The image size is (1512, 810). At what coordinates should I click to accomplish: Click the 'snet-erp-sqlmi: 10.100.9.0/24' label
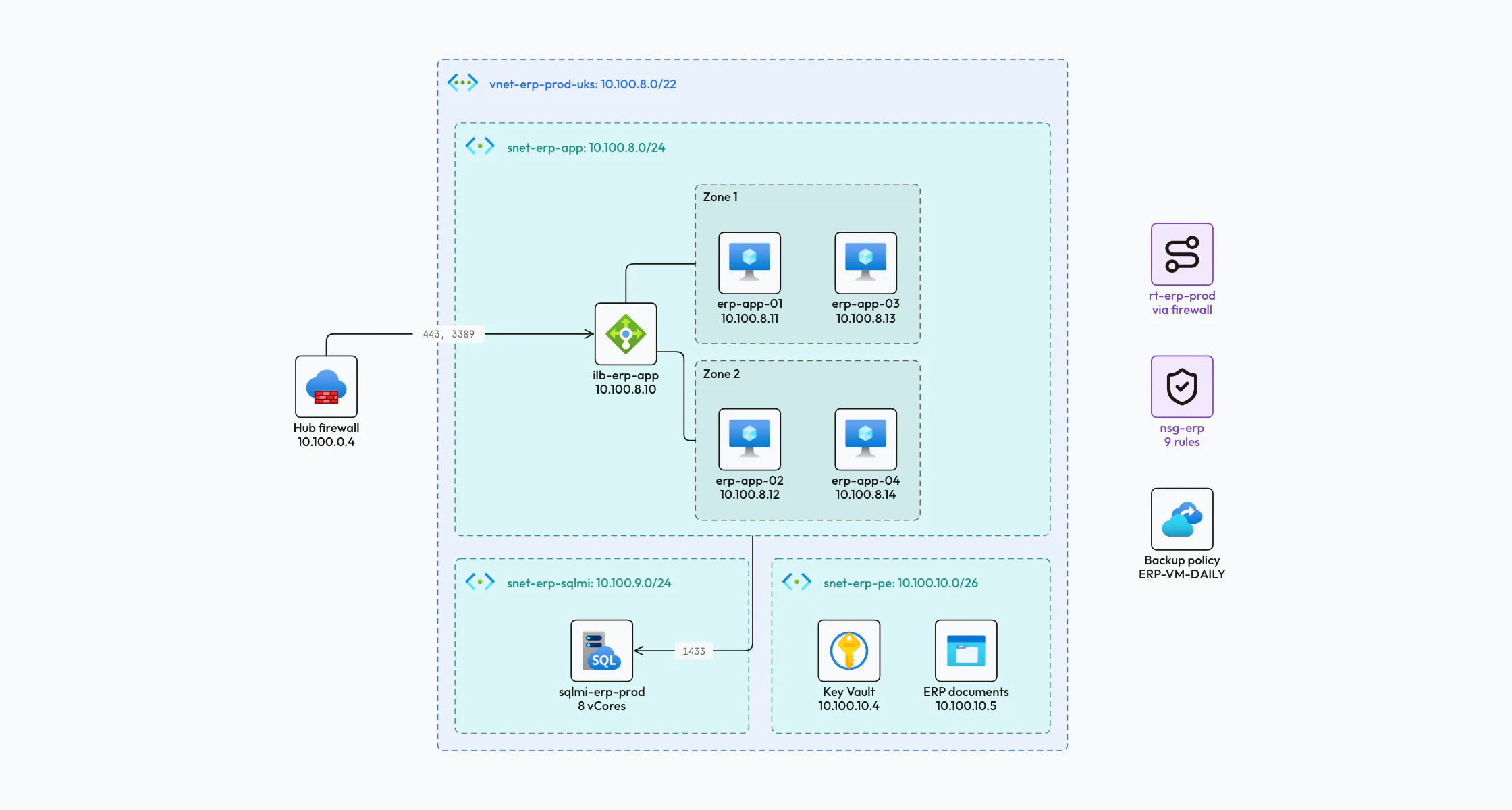(589, 583)
